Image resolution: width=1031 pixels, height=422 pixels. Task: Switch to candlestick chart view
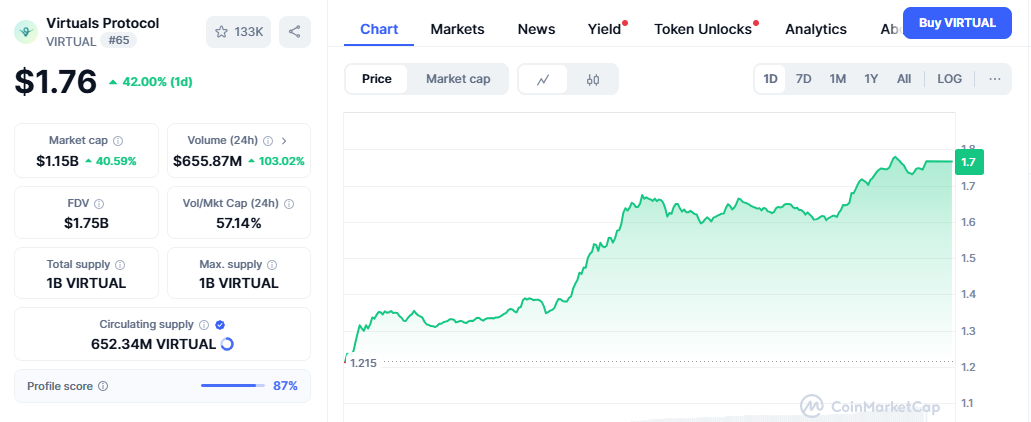point(592,80)
